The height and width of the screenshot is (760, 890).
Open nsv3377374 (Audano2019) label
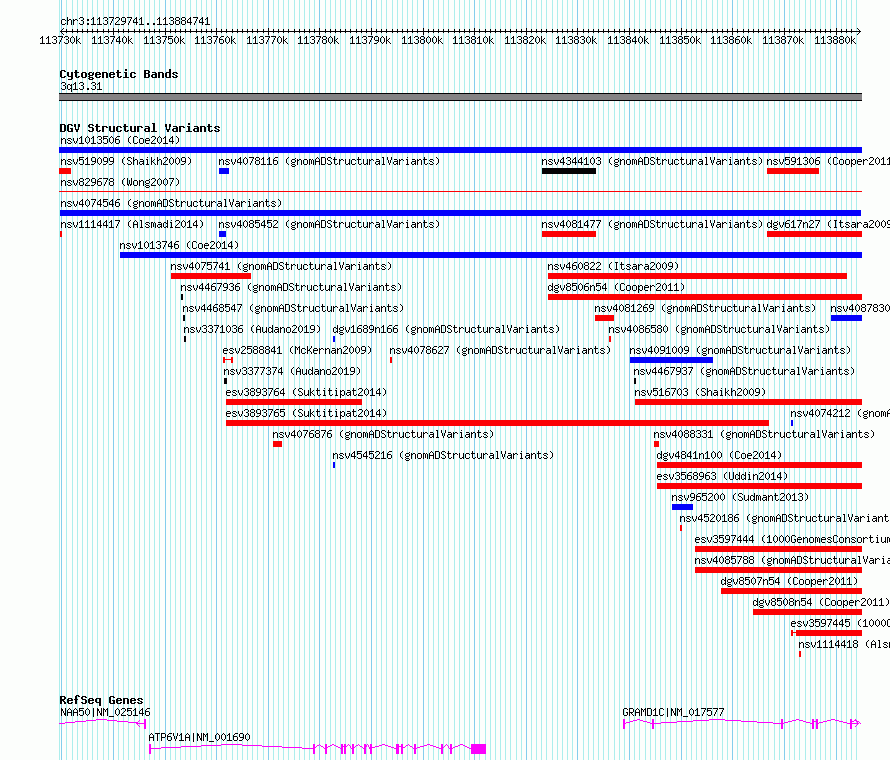point(292,371)
